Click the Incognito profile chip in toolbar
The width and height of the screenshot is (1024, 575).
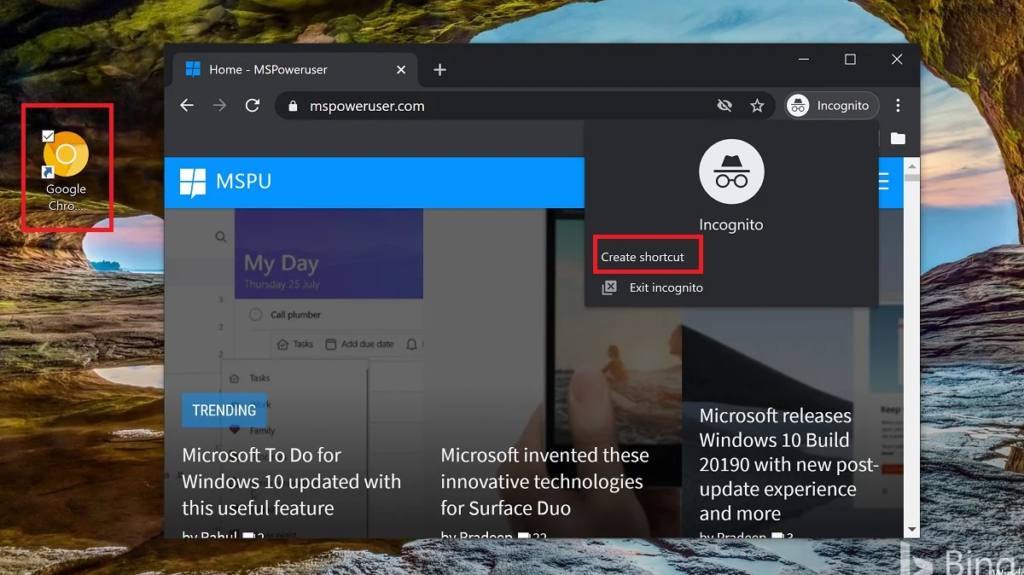tap(831, 105)
